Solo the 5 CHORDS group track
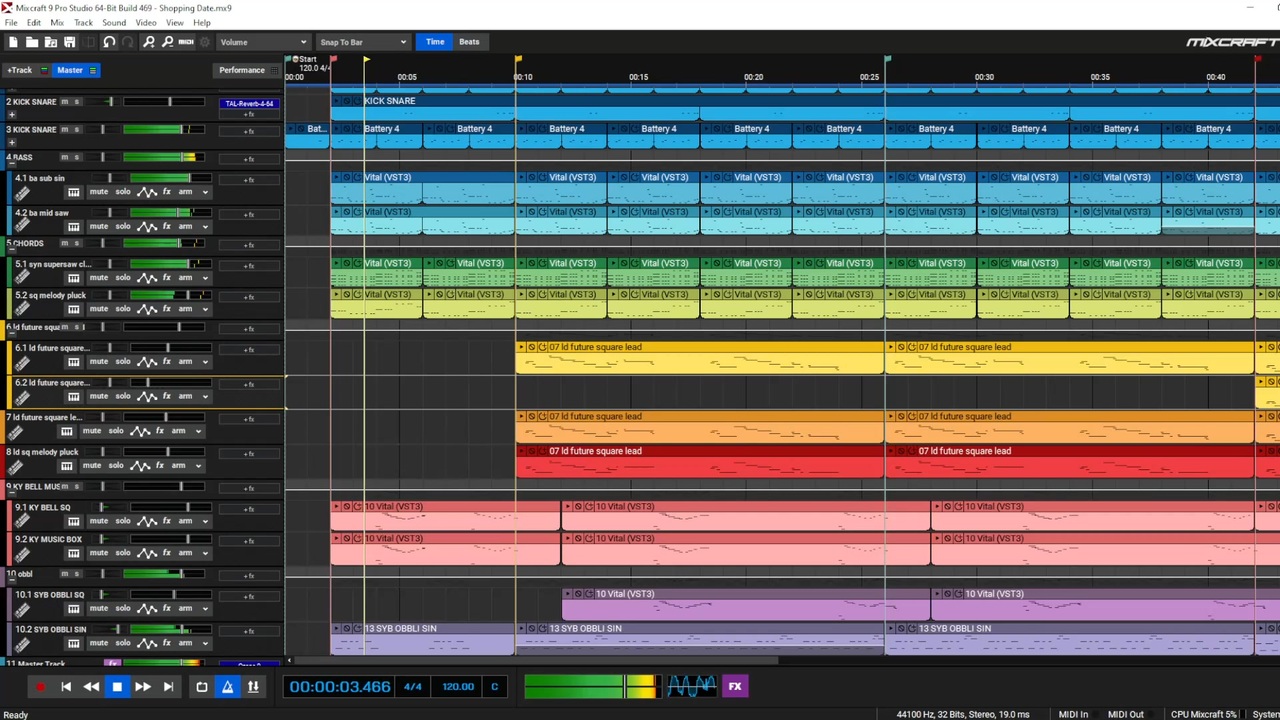This screenshot has width=1280, height=720. pyautogui.click(x=76, y=244)
